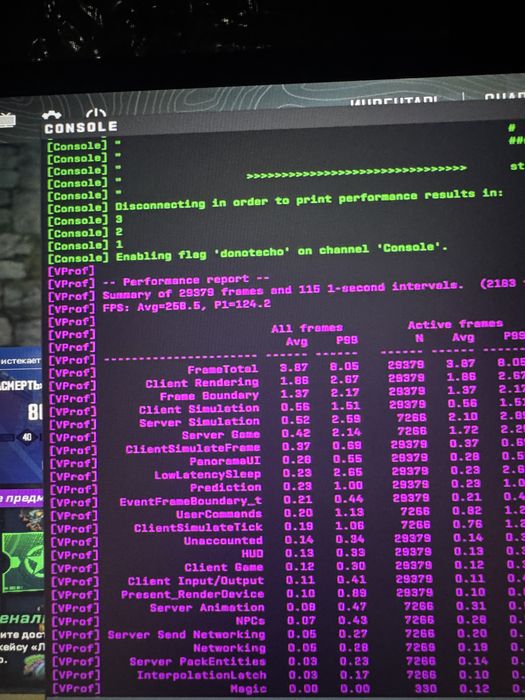Click the PanoramaUI row label

click(225, 461)
